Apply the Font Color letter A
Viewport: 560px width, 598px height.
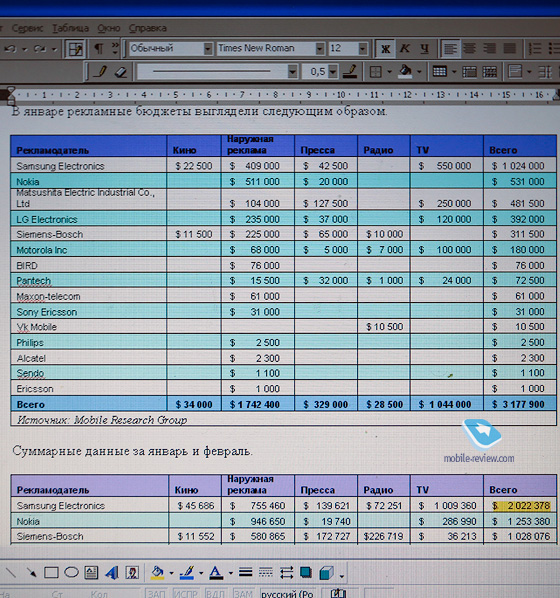tap(216, 572)
